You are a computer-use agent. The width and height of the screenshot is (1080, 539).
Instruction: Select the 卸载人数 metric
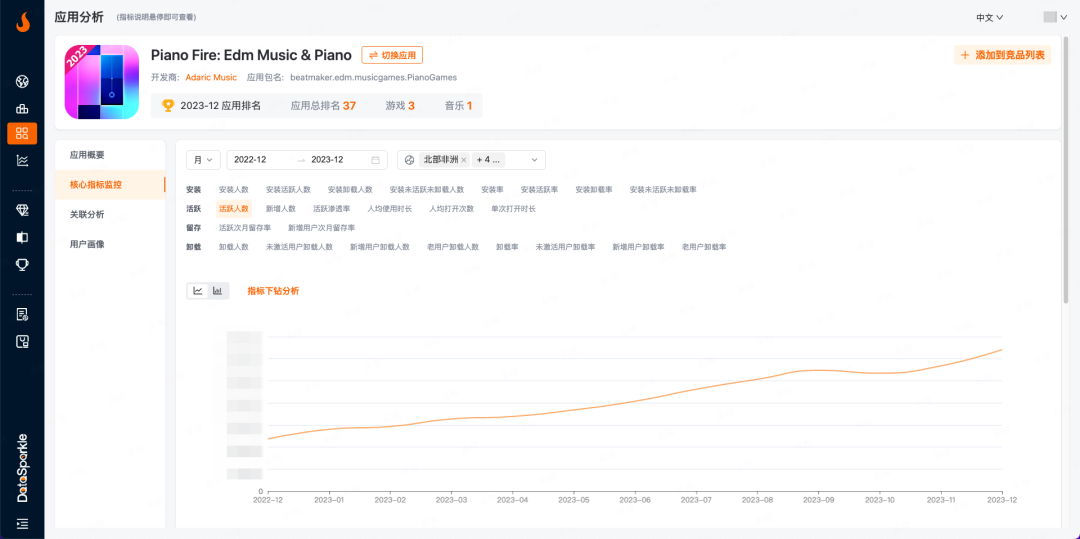(233, 246)
